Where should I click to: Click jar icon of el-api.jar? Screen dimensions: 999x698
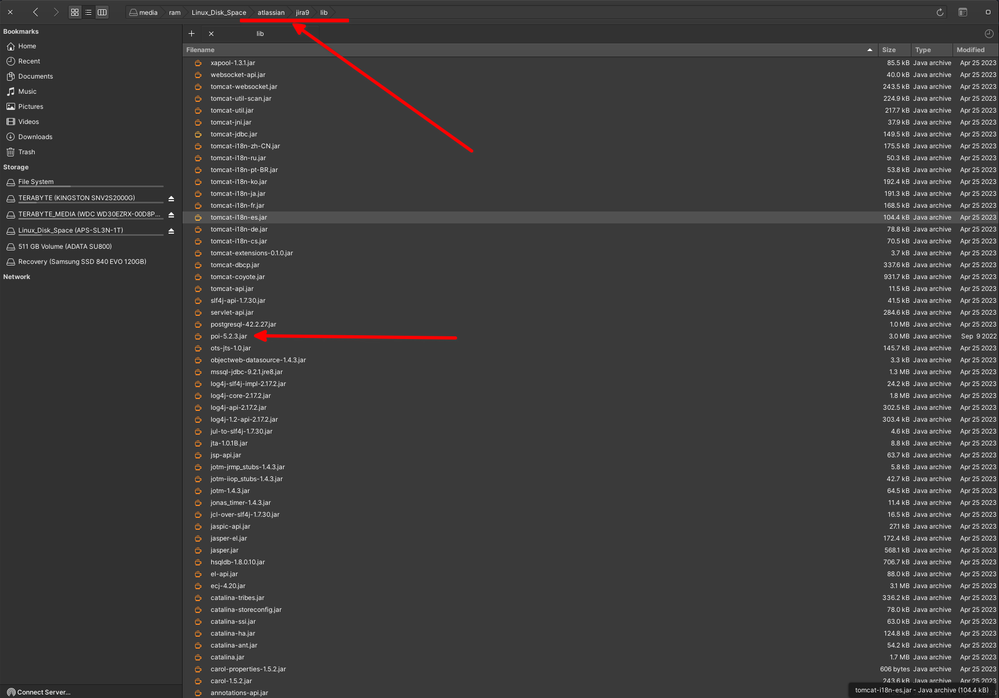[x=198, y=574]
